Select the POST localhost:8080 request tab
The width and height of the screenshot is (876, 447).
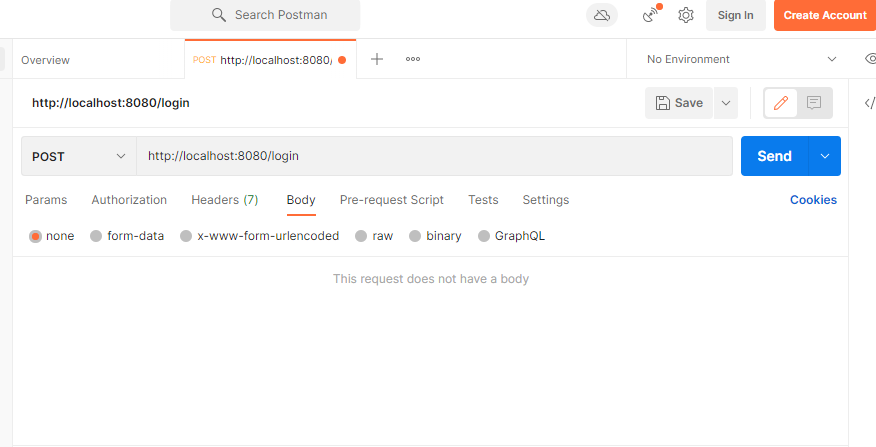pos(270,60)
